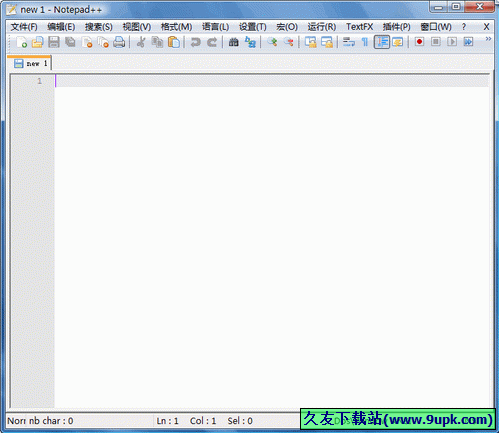
Task: Zoom out using the toolbar icon
Action: pos(289,42)
